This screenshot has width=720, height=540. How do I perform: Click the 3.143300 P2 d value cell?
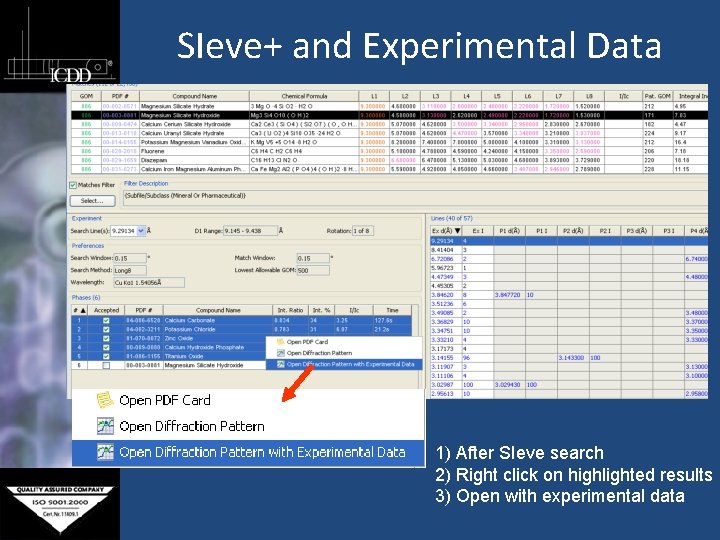[573, 358]
